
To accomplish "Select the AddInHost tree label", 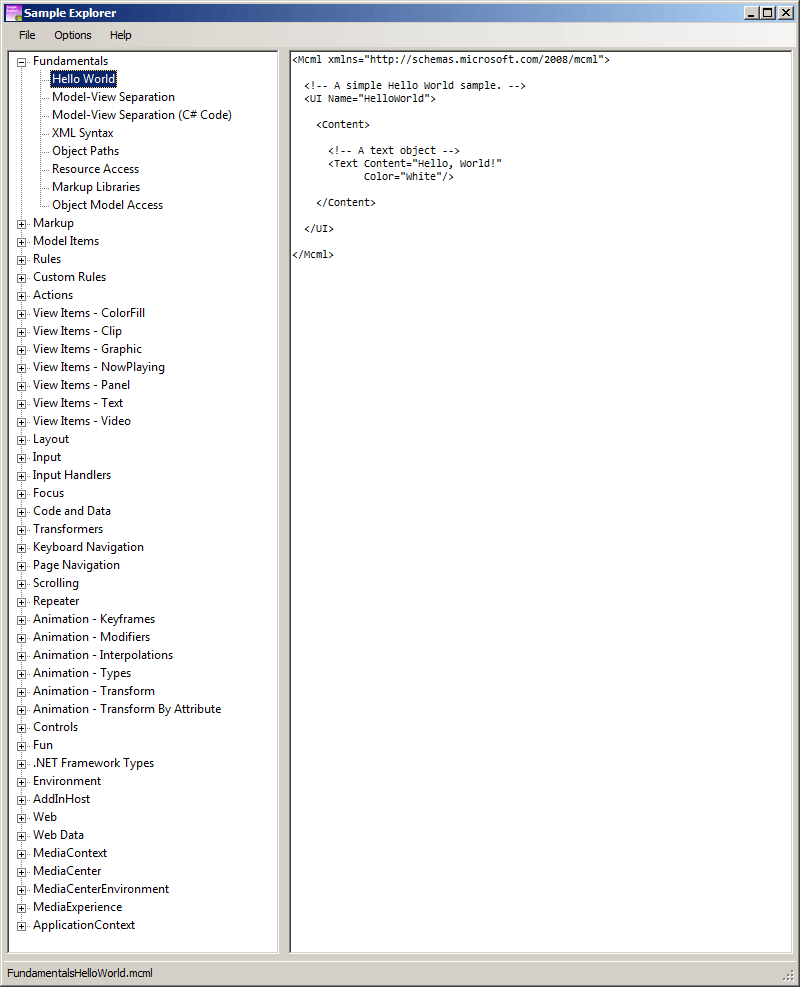I will (x=62, y=799).
